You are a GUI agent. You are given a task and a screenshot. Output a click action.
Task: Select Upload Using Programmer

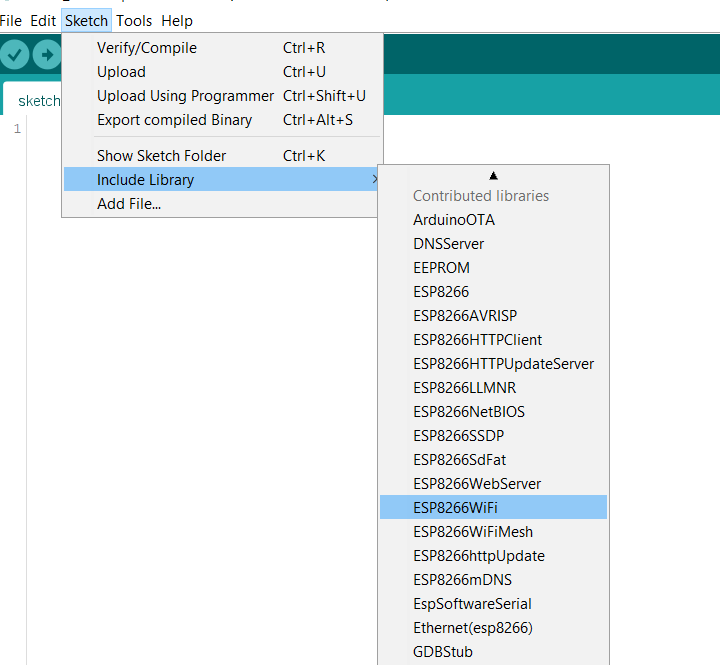click(223, 96)
